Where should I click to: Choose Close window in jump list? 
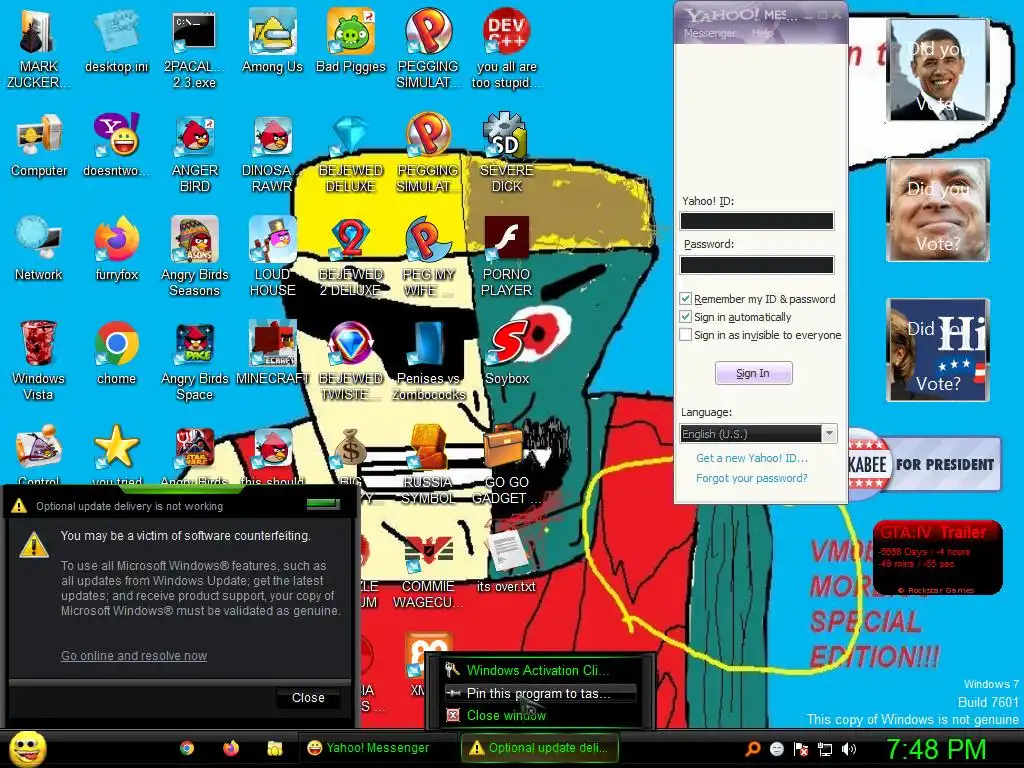click(539, 715)
